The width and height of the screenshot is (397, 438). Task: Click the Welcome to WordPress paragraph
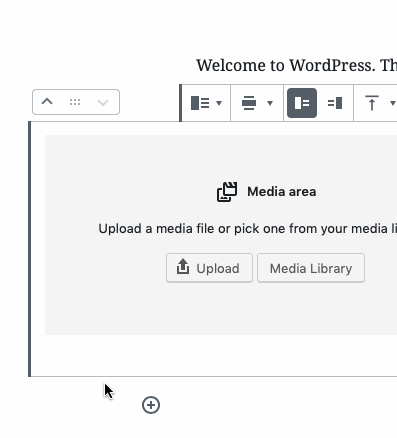tap(296, 65)
